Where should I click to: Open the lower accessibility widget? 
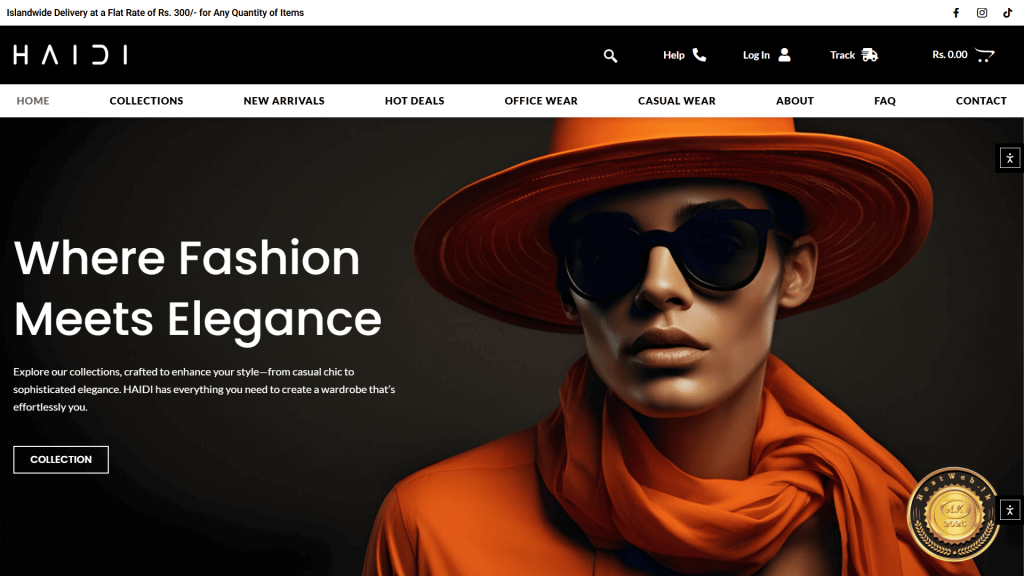click(x=1010, y=510)
